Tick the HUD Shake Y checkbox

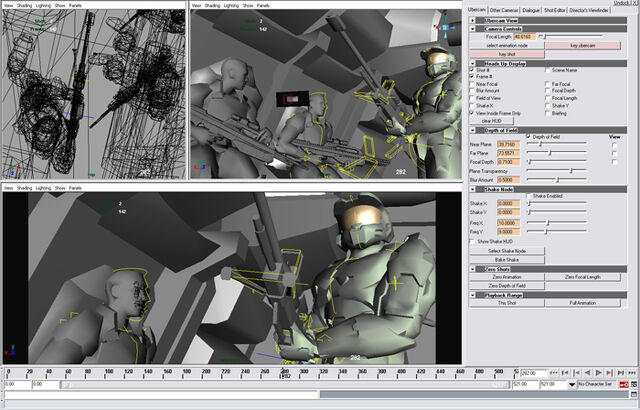point(547,106)
